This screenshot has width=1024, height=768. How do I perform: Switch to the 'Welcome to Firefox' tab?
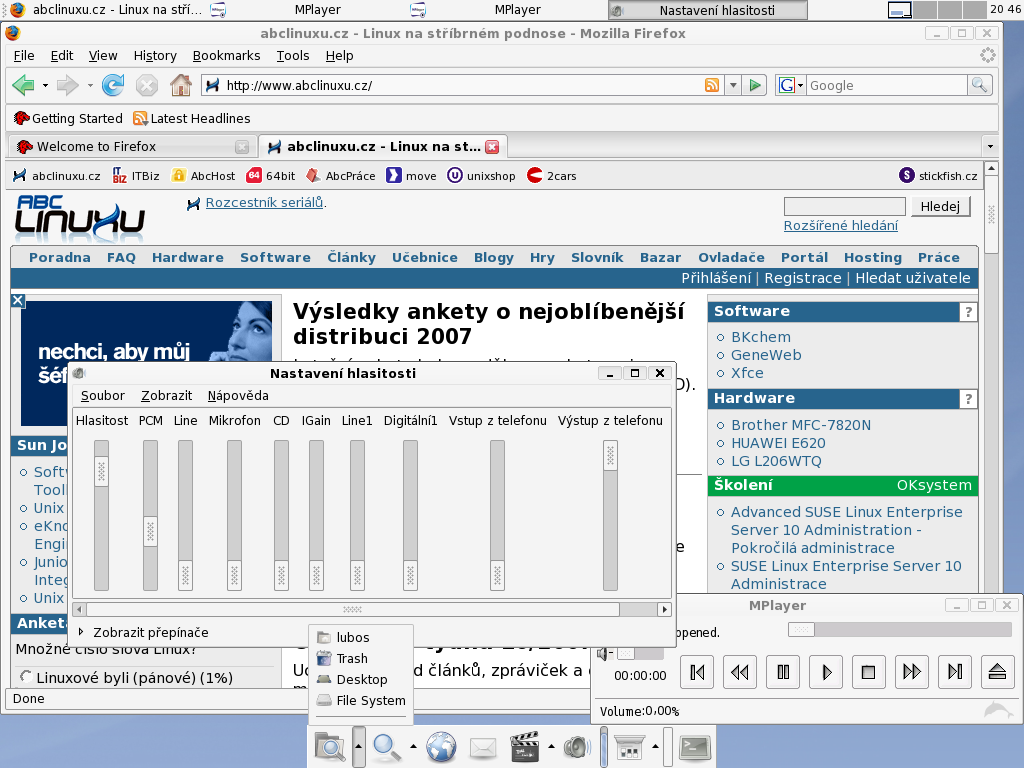(x=133, y=146)
